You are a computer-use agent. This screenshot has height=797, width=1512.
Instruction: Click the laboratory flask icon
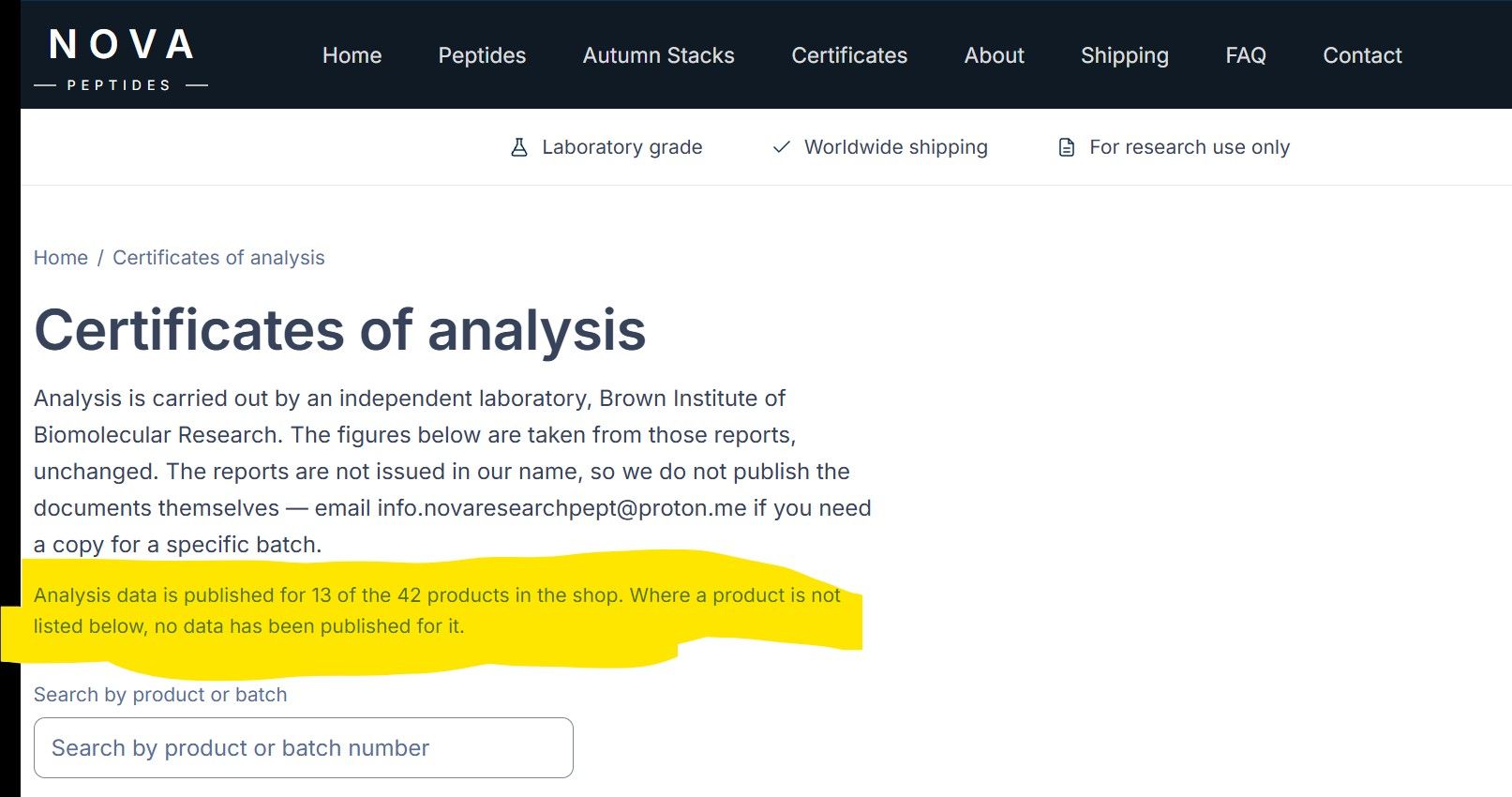(518, 147)
